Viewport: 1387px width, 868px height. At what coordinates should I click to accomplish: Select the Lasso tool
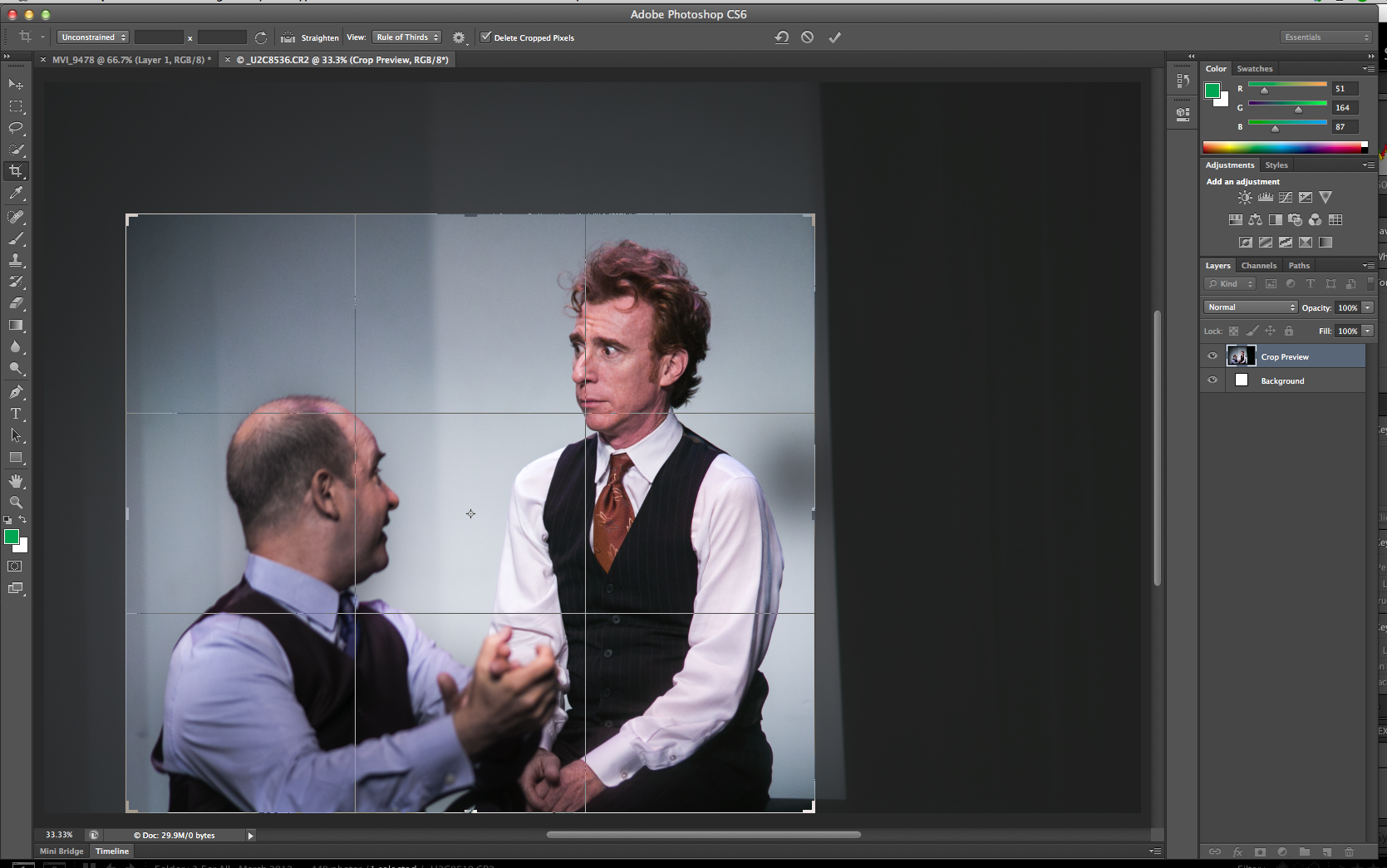coord(16,128)
